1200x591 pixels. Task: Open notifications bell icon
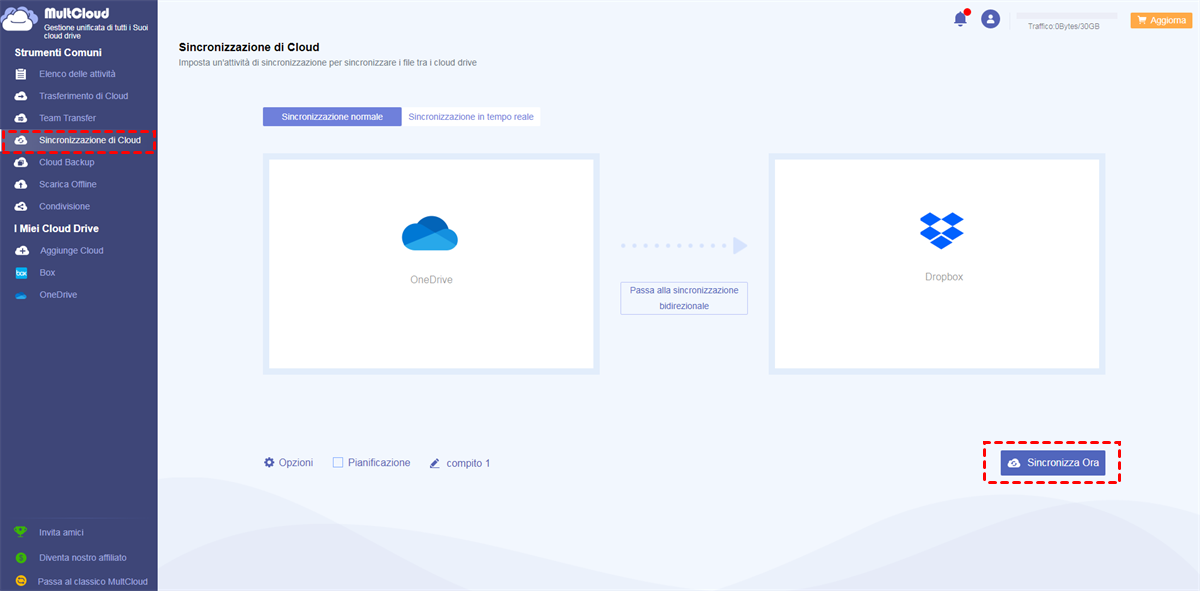[x=961, y=19]
